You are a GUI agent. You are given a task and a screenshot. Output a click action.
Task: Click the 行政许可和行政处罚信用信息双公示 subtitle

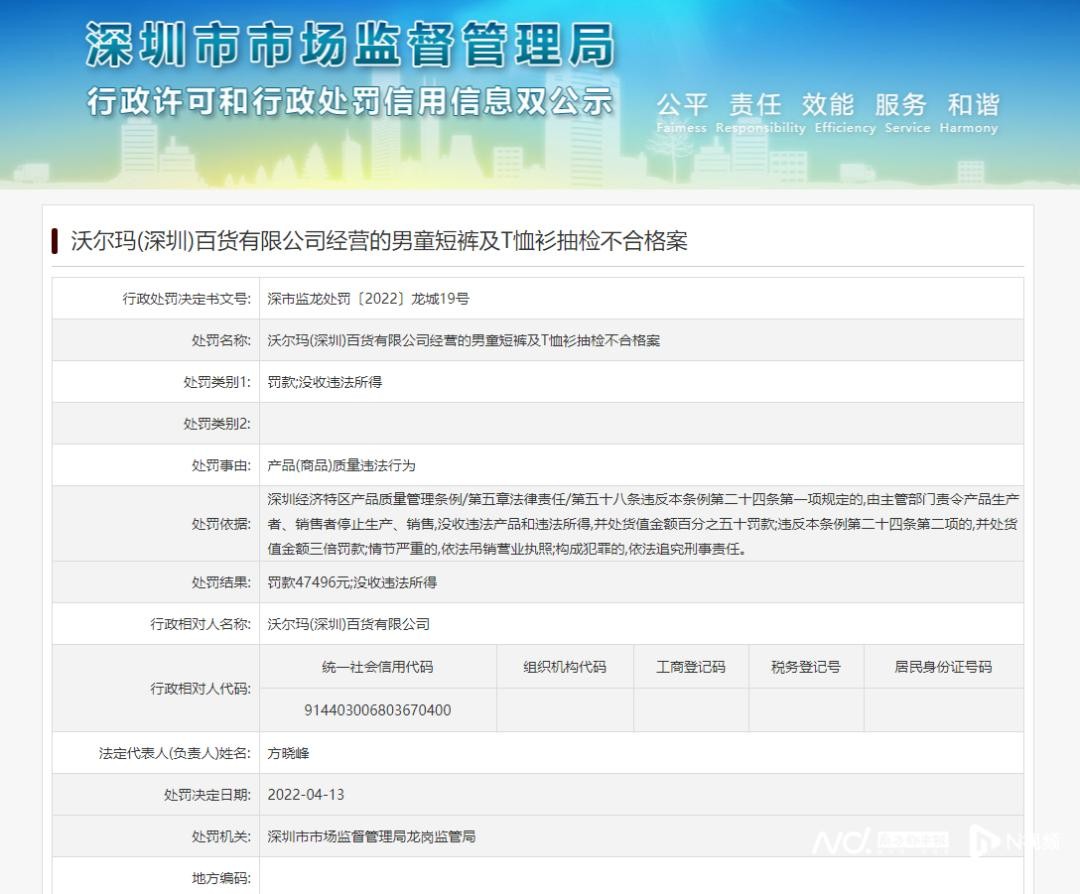pyautogui.click(x=350, y=101)
